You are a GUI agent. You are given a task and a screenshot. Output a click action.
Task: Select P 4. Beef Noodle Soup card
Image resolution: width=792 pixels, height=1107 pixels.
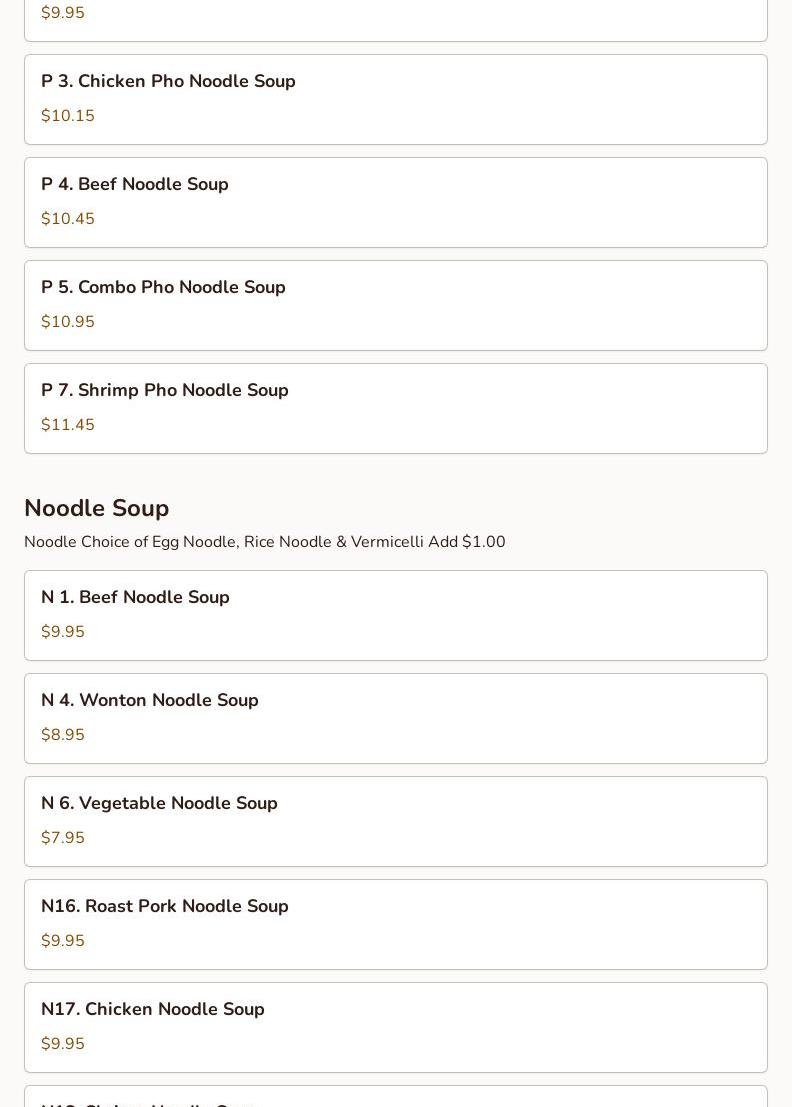[x=395, y=203]
